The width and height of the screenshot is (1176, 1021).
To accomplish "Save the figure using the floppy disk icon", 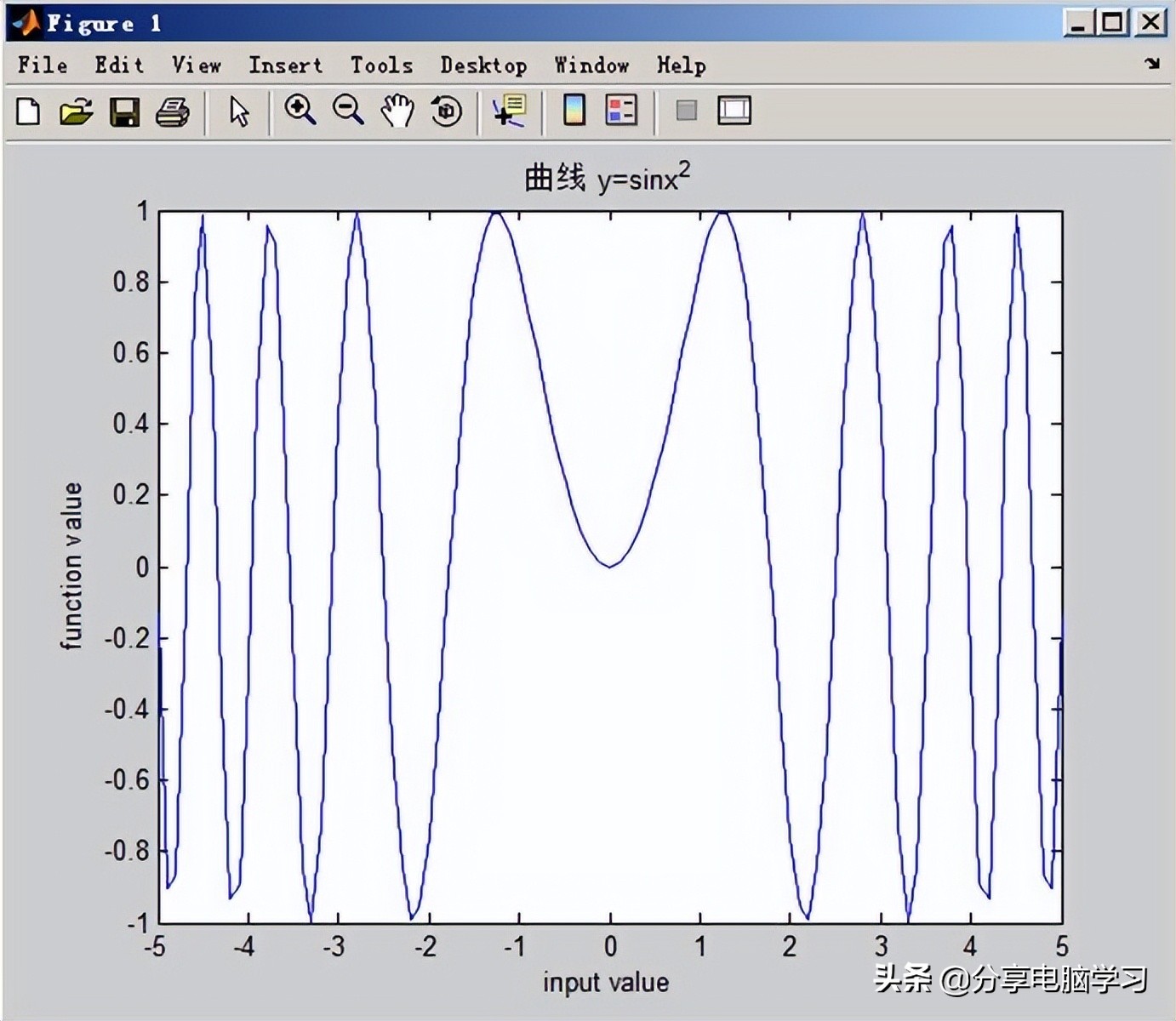I will click(x=124, y=111).
